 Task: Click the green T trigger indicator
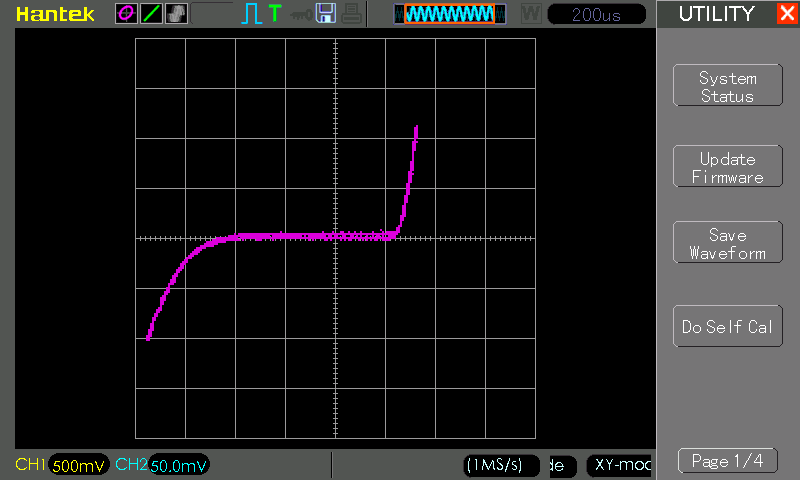pos(275,13)
